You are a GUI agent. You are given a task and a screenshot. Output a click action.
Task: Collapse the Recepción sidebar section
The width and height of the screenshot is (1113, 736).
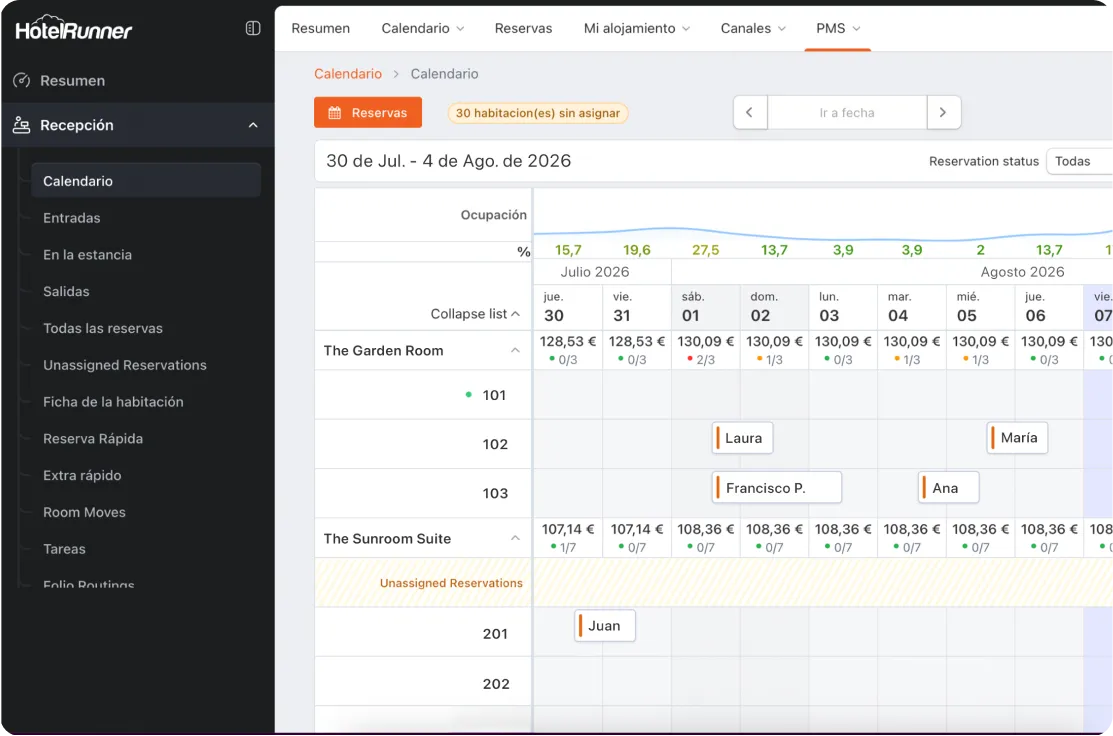tap(253, 125)
